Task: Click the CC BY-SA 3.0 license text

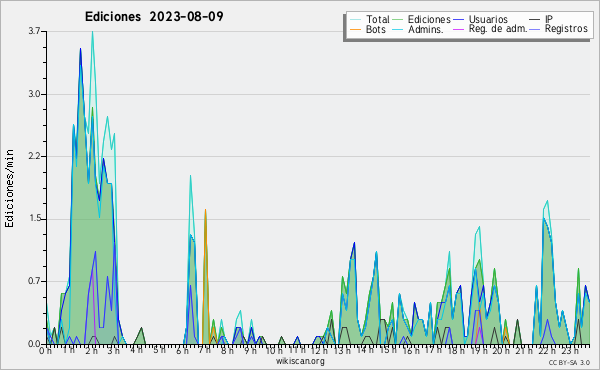Action: [x=569, y=362]
